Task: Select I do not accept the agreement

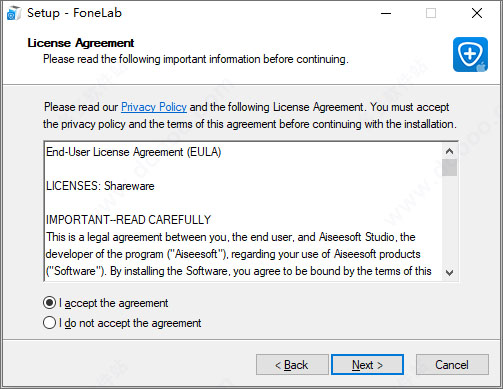Action: [122, 323]
